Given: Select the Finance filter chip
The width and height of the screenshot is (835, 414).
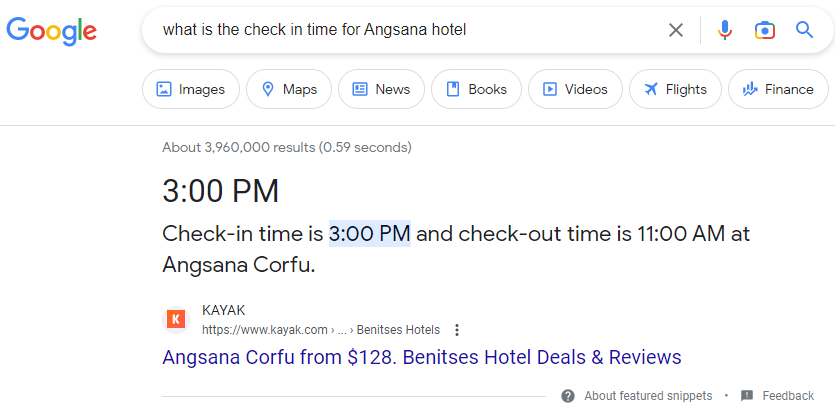Looking at the screenshot, I should [778, 89].
